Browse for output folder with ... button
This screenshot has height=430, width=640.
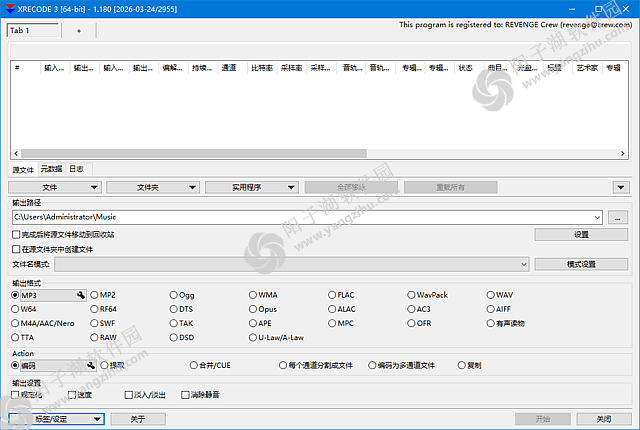click(618, 217)
